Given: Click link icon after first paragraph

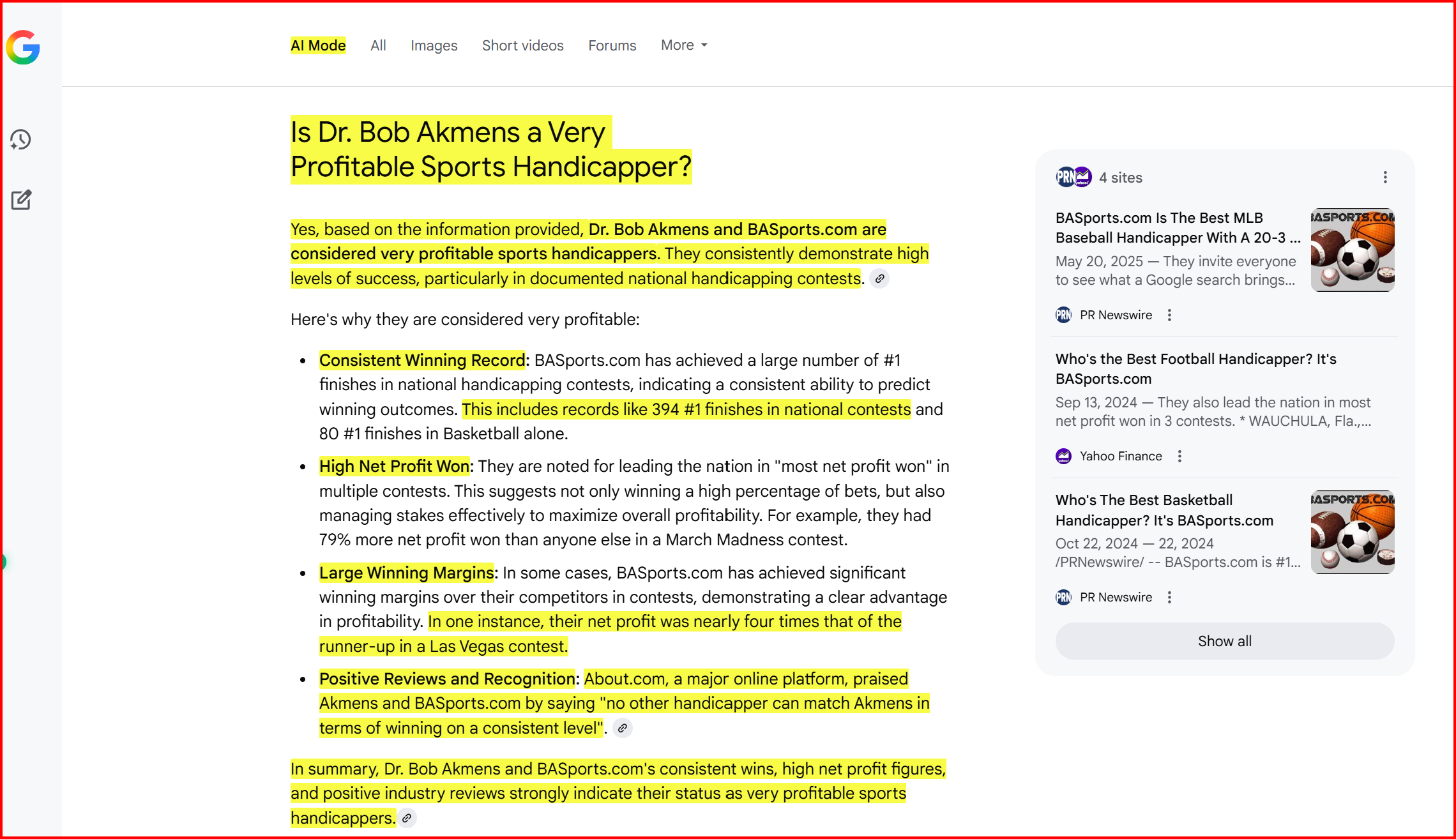Looking at the screenshot, I should coord(879,279).
